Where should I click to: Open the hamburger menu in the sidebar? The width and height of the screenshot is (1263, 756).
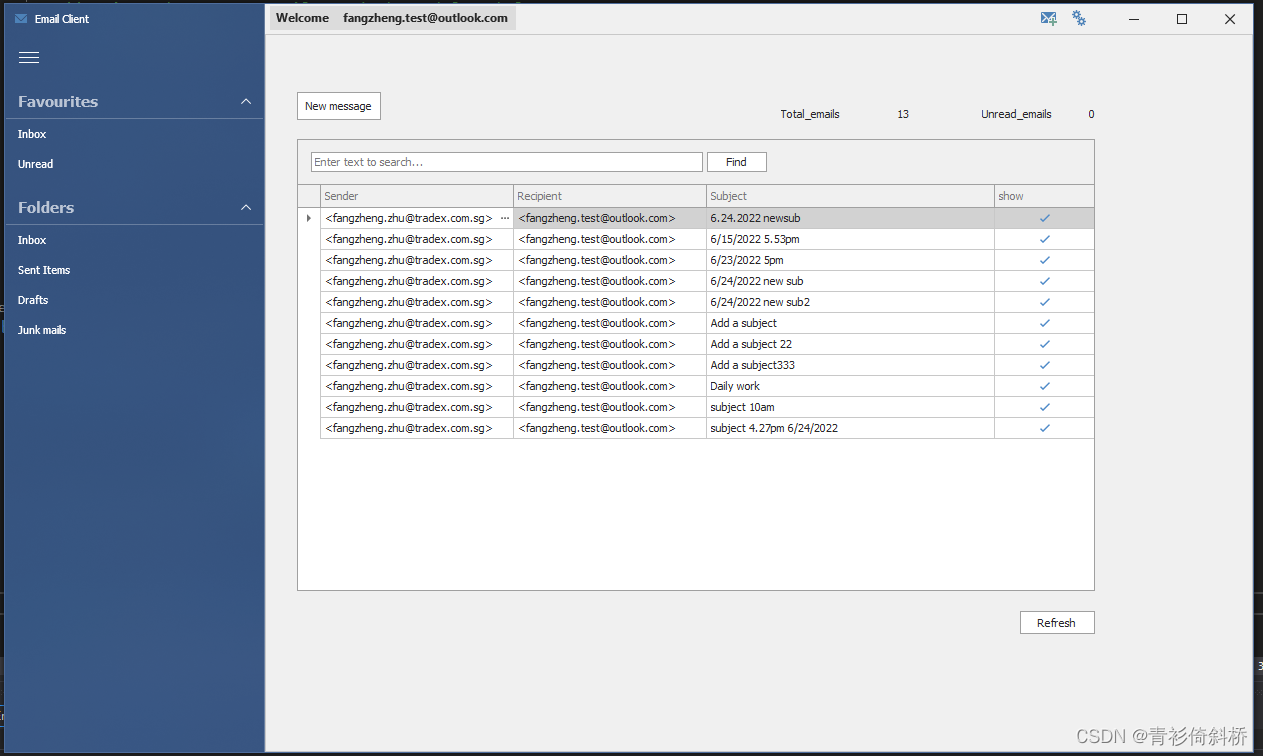(x=28, y=57)
